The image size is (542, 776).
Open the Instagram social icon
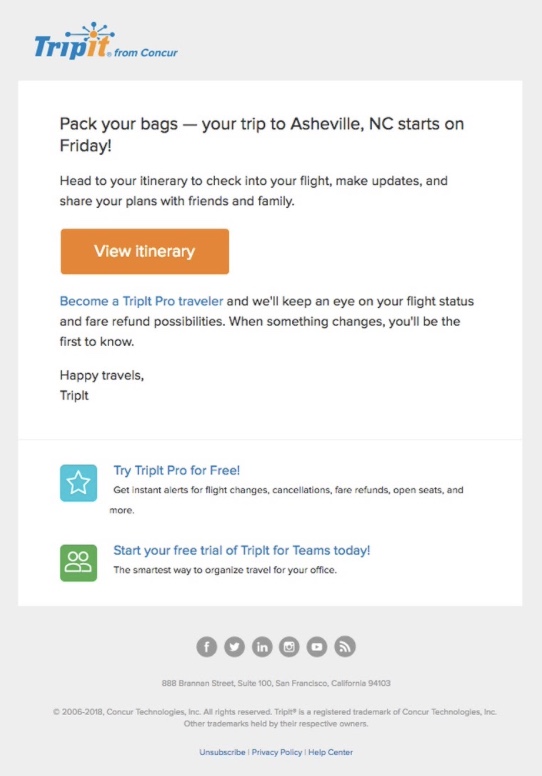289,646
